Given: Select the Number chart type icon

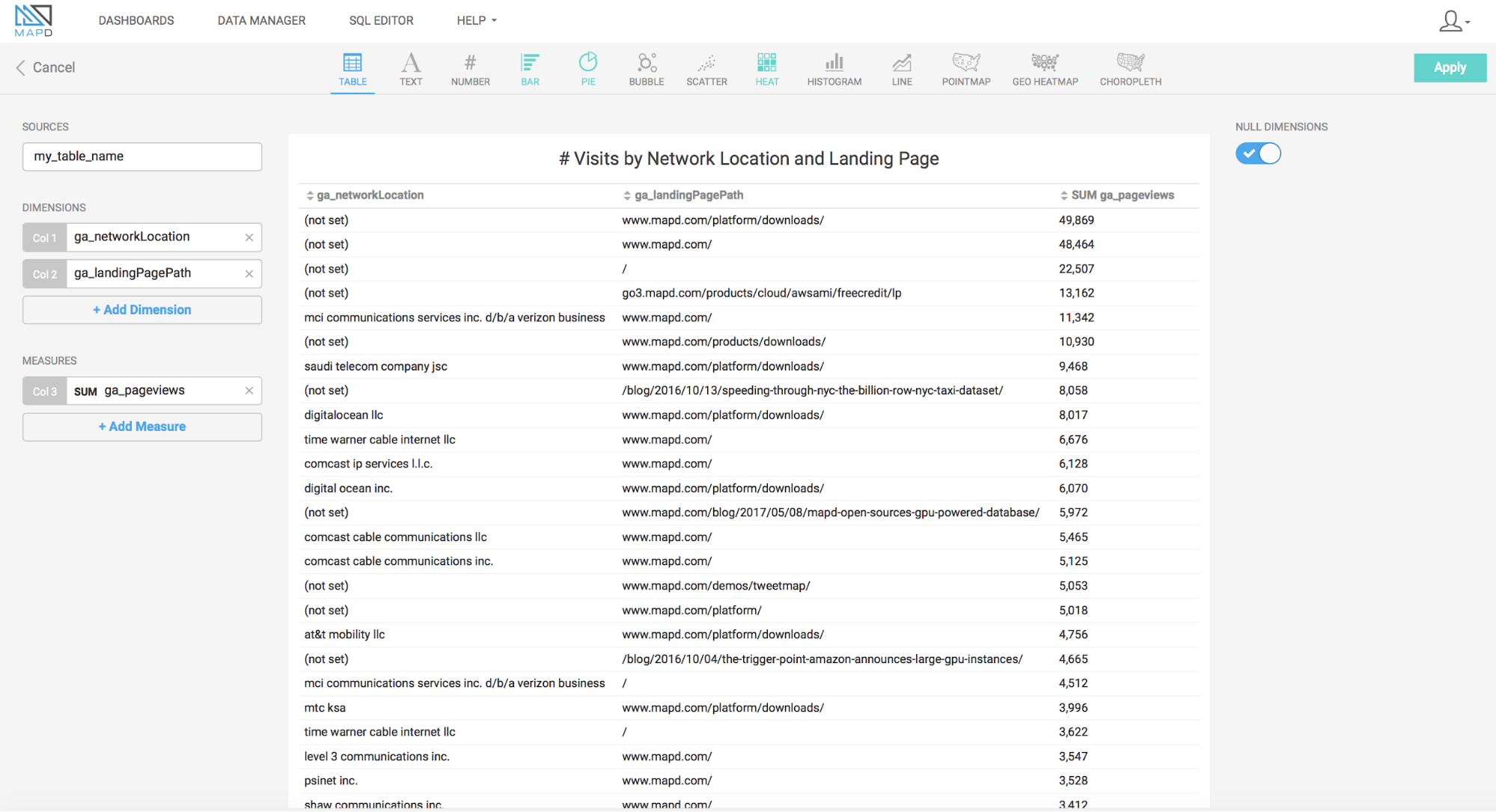Looking at the screenshot, I should point(470,62).
